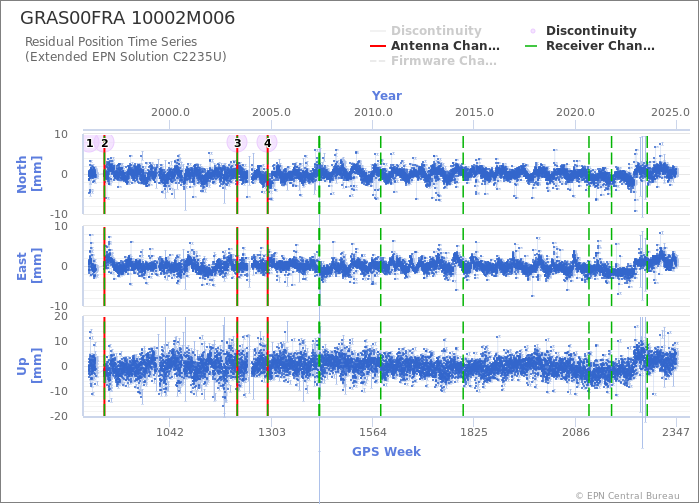Select discontinuity marker 3 in North panel
The height and width of the screenshot is (504, 700).
[238, 143]
